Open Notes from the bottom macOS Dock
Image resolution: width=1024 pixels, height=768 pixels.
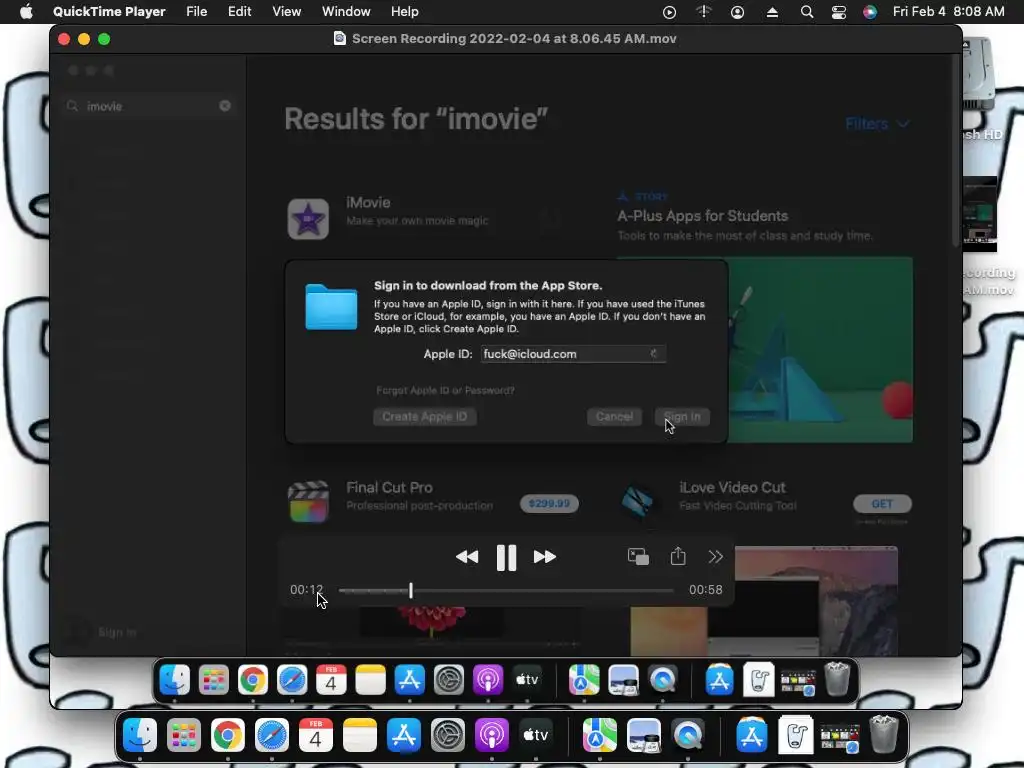click(360, 735)
